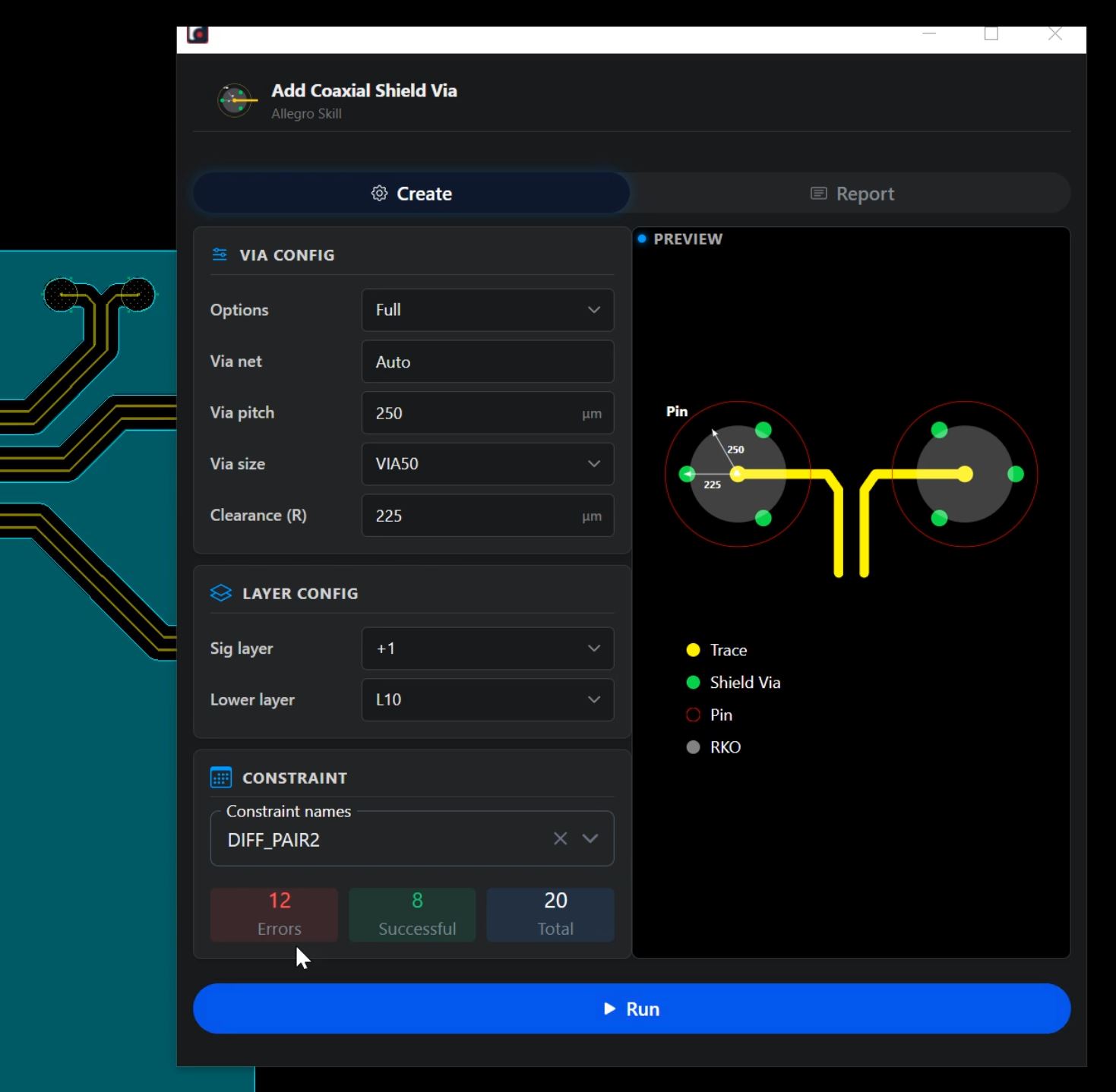Click the 8 Successful counter
This screenshot has height=1092, width=1116.
click(413, 914)
